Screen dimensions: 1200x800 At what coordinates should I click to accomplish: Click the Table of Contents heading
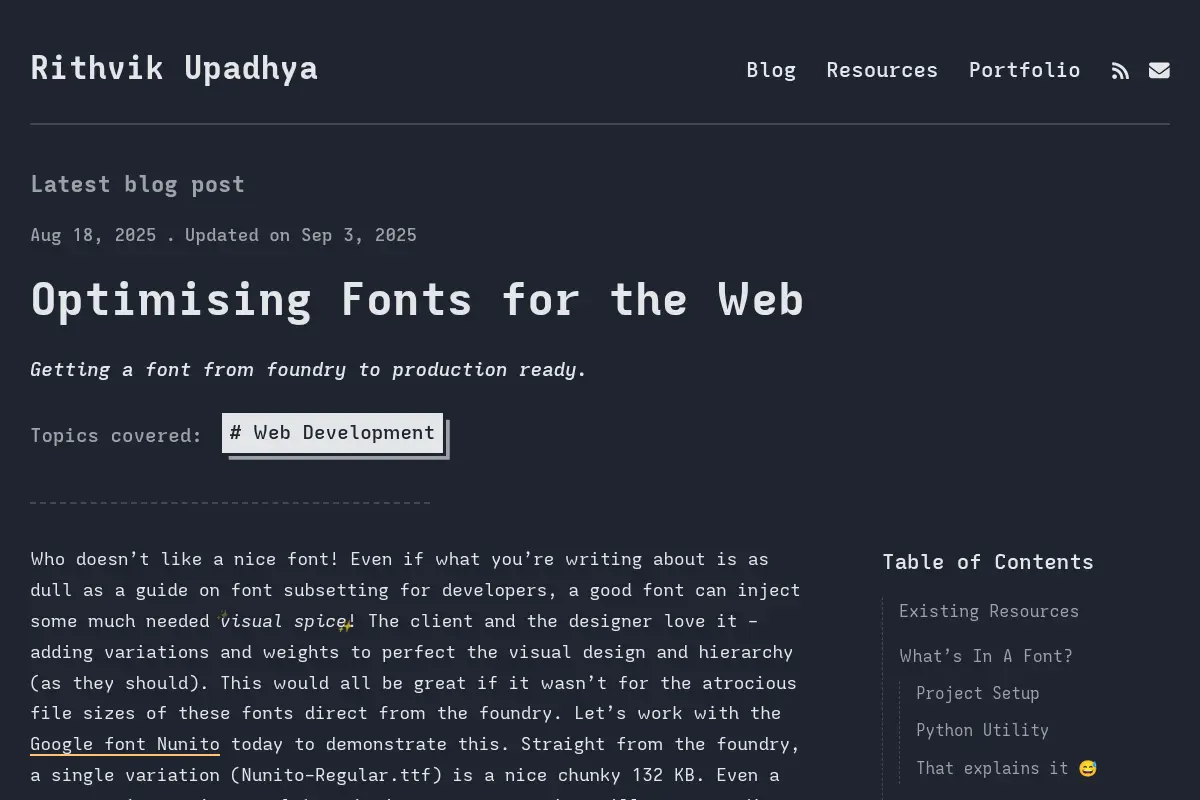point(988,562)
